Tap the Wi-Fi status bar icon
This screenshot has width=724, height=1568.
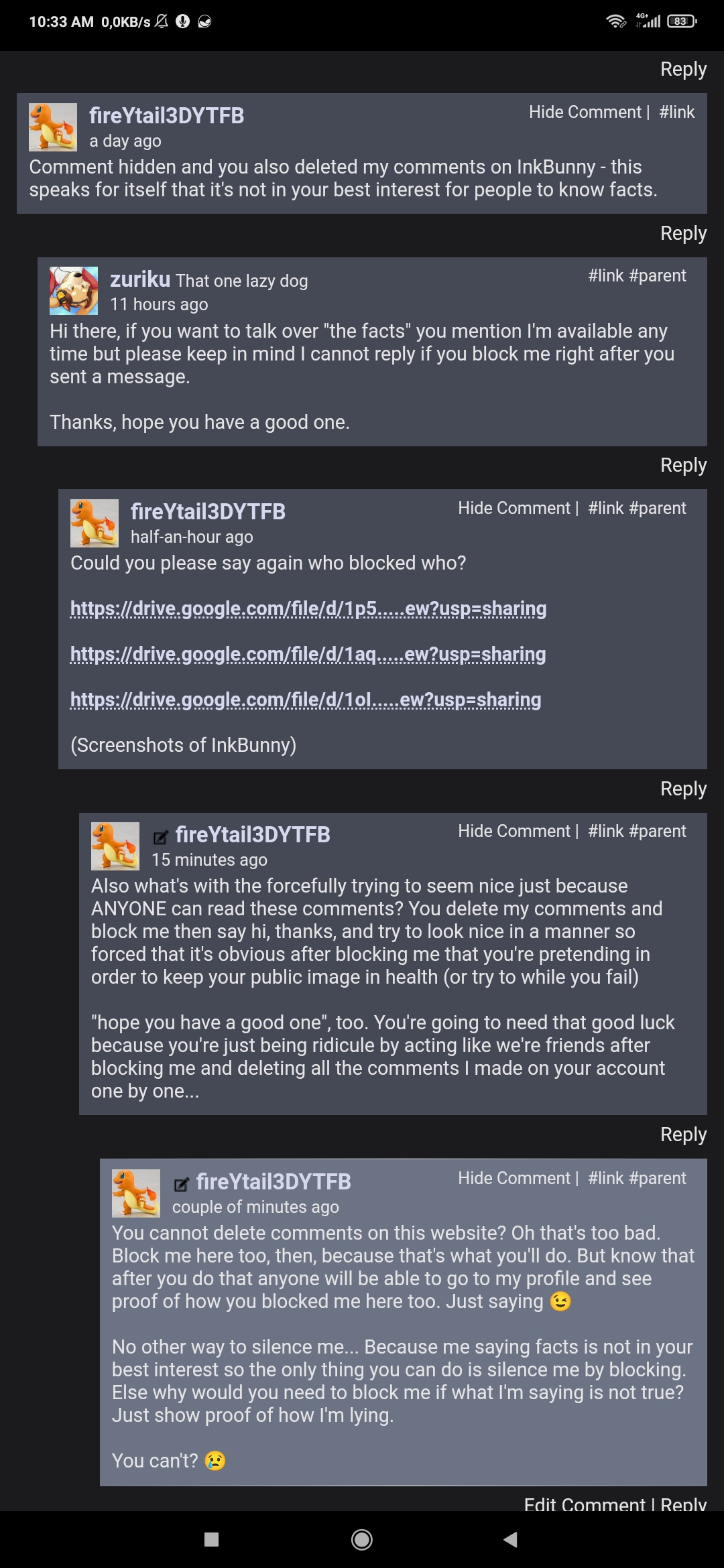point(615,21)
